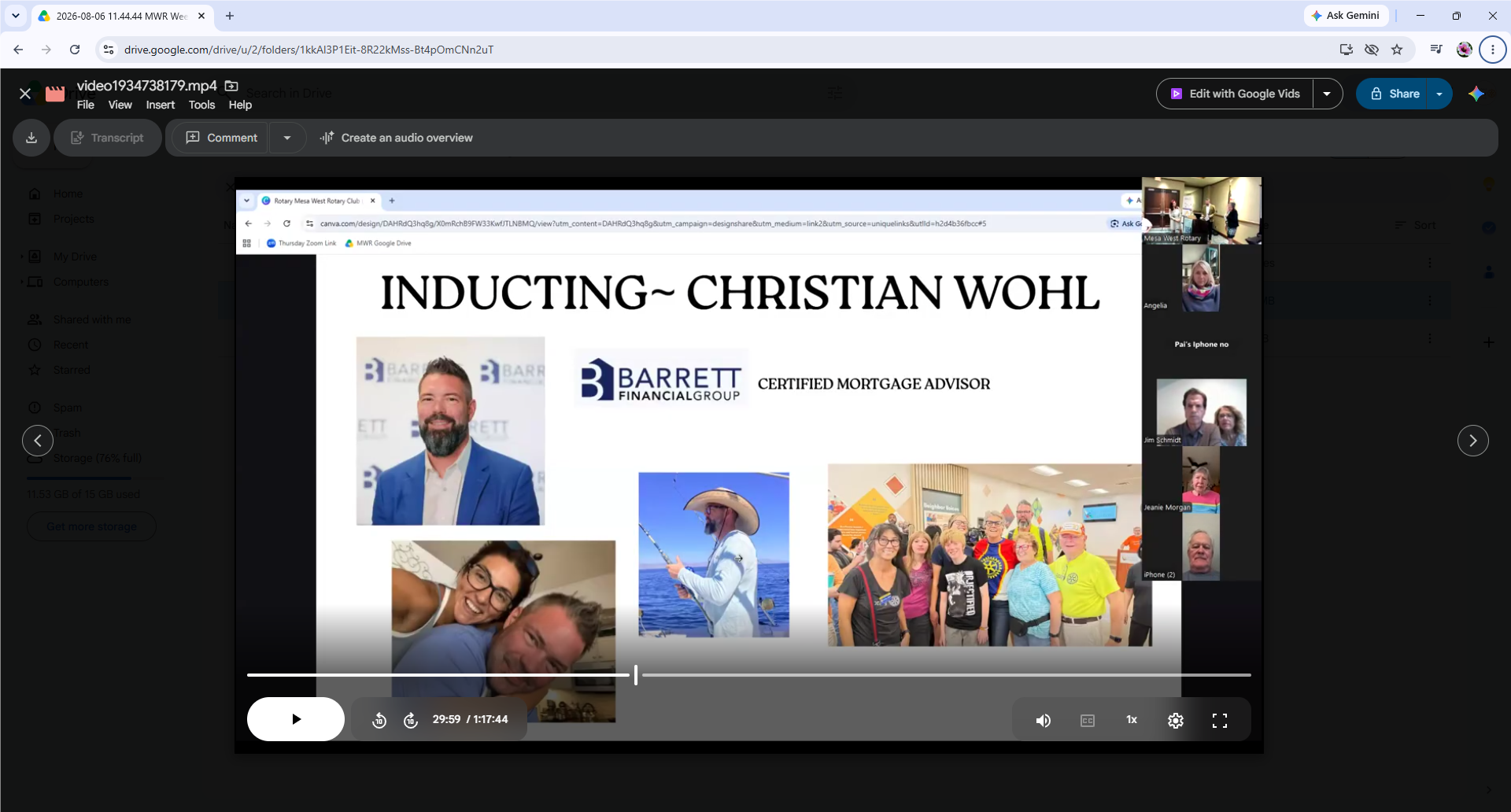Open the Chrome three-dot menu

click(1493, 50)
